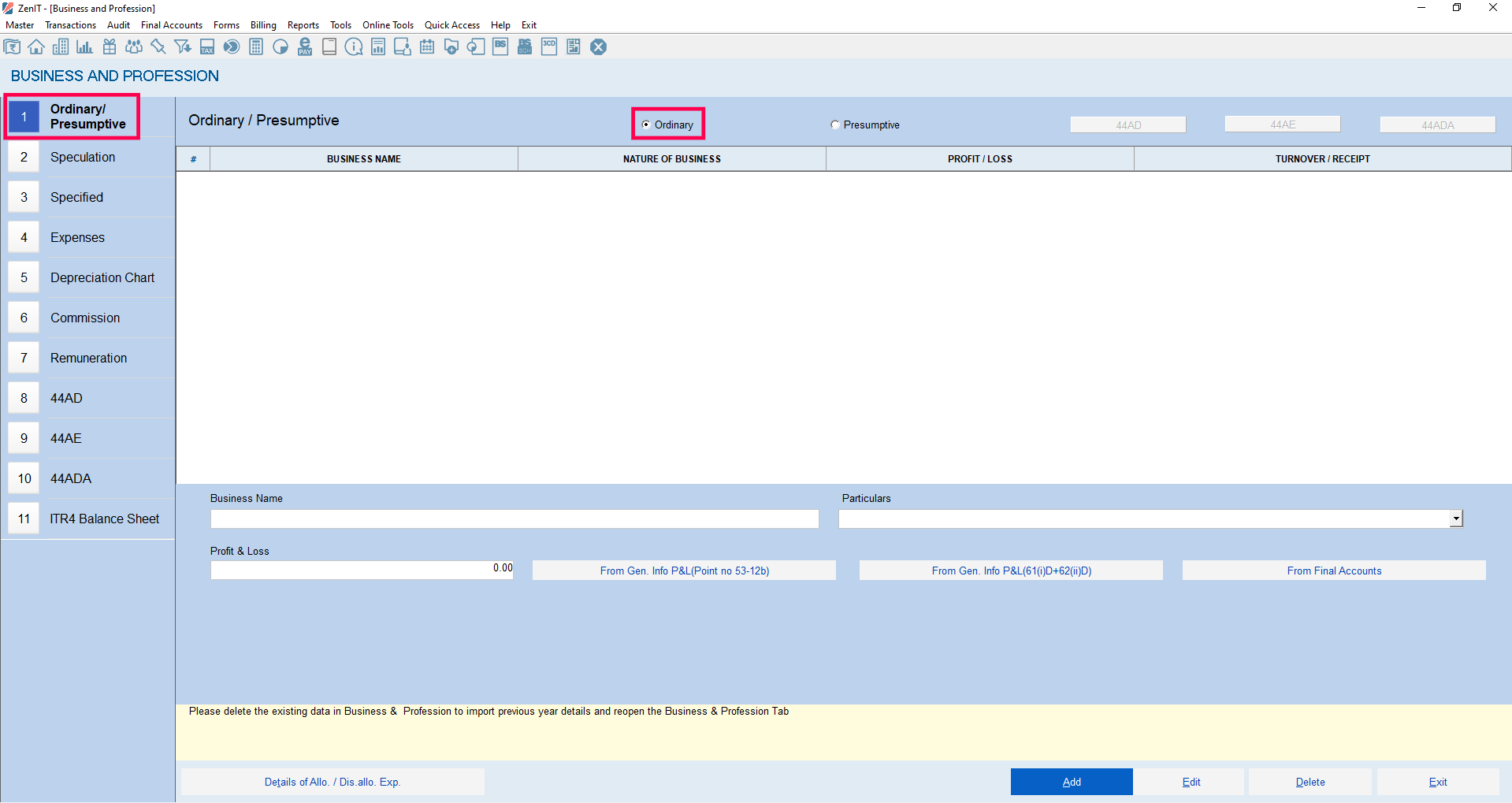The width and height of the screenshot is (1512, 803).
Task: Open the BS balance sheet toolbar icon
Action: tap(500, 47)
